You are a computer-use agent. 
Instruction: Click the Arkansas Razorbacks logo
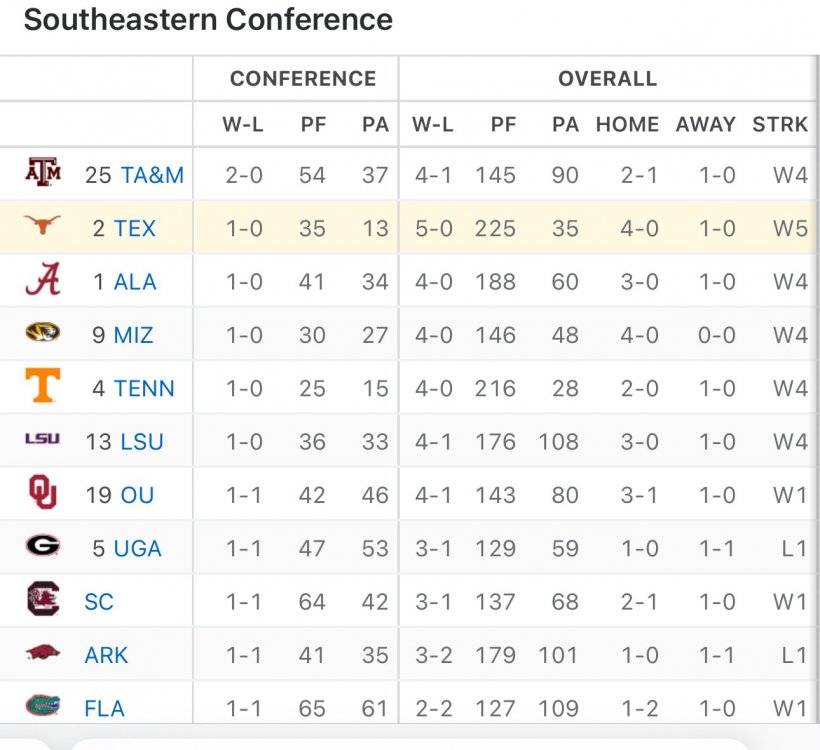point(43,654)
